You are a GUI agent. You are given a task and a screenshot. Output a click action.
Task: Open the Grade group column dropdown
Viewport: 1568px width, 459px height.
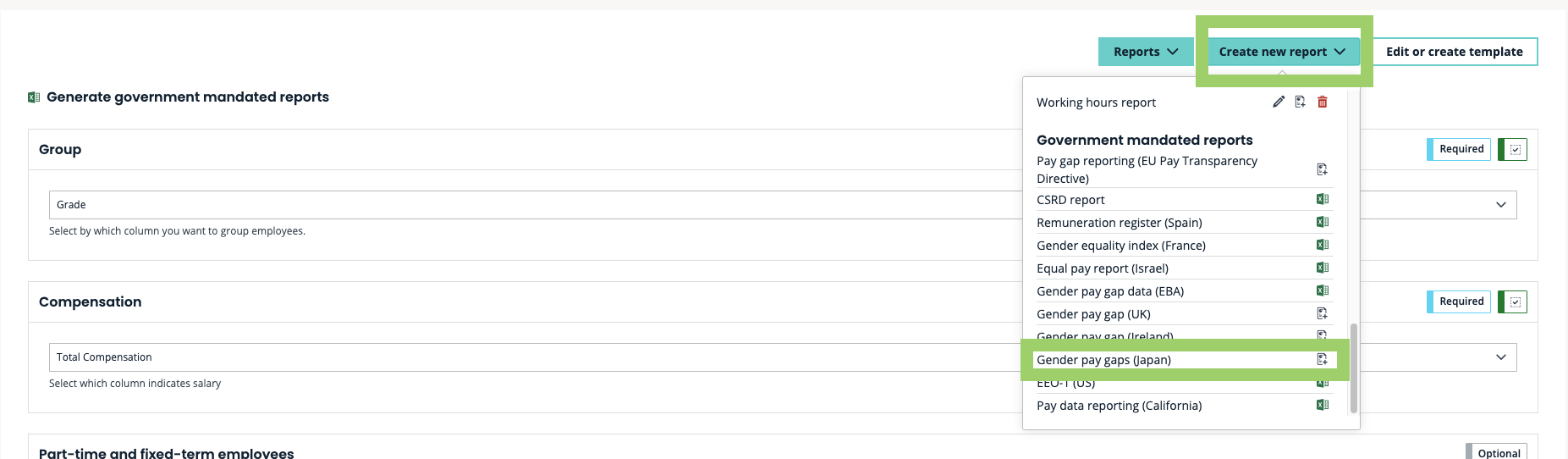pos(1500,205)
